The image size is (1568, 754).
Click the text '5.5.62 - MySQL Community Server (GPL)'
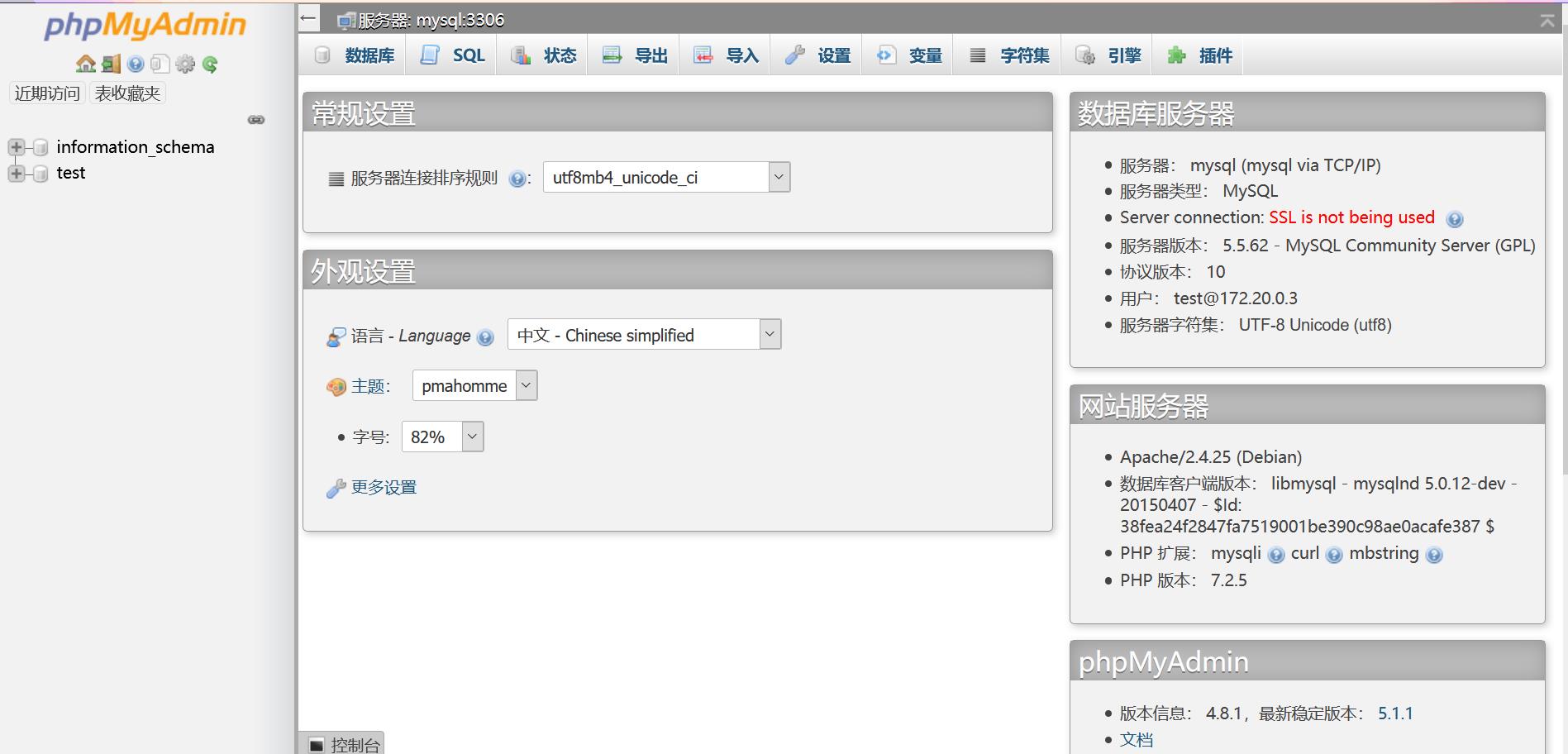click(x=1379, y=246)
